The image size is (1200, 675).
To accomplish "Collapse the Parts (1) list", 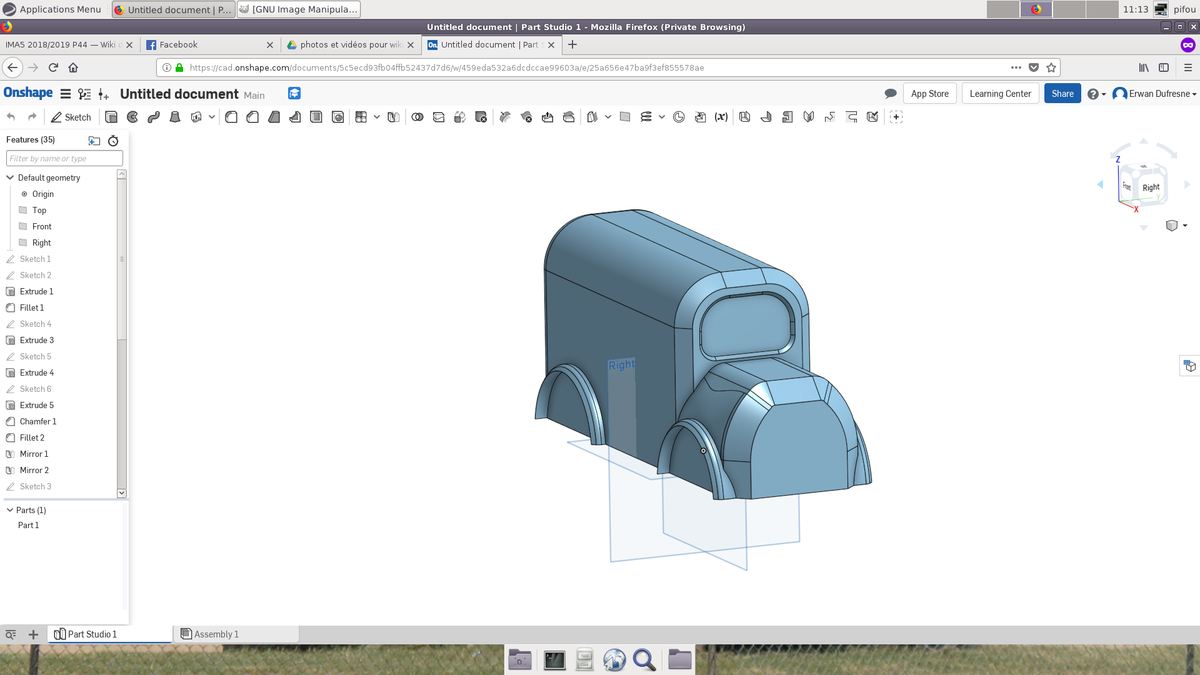I will 10,510.
